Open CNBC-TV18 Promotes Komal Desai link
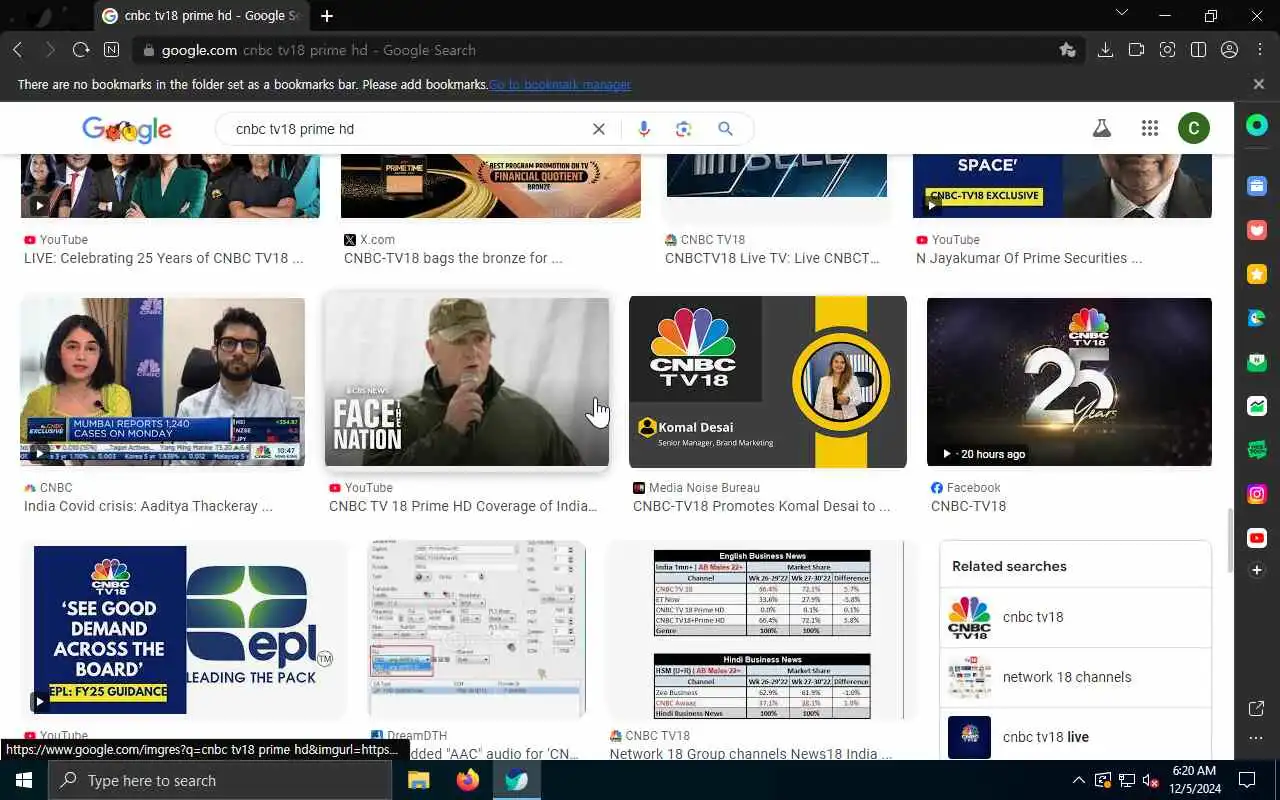Image resolution: width=1280 pixels, height=800 pixels. click(x=761, y=506)
